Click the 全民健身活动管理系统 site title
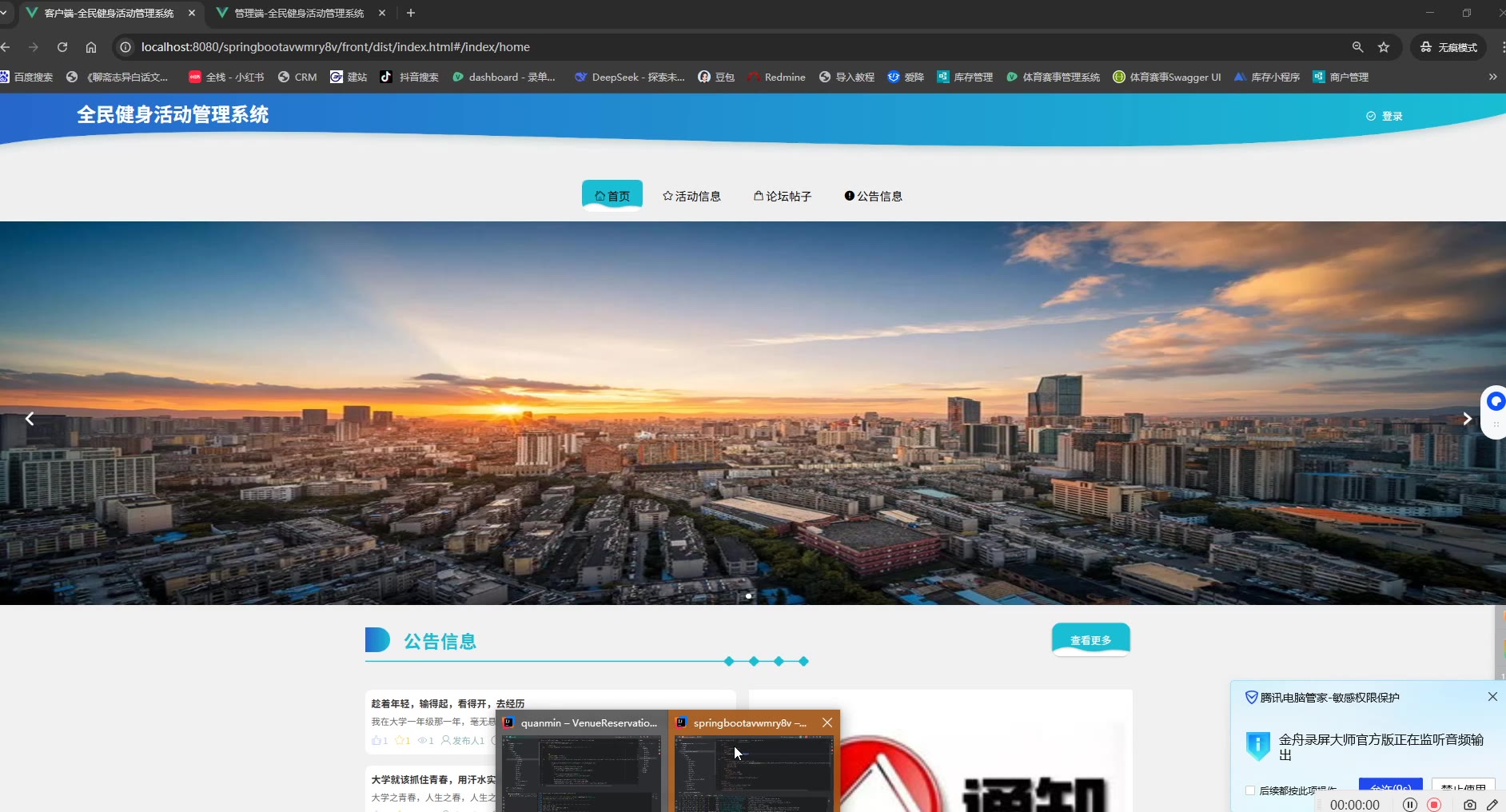Image resolution: width=1506 pixels, height=812 pixels. (173, 115)
